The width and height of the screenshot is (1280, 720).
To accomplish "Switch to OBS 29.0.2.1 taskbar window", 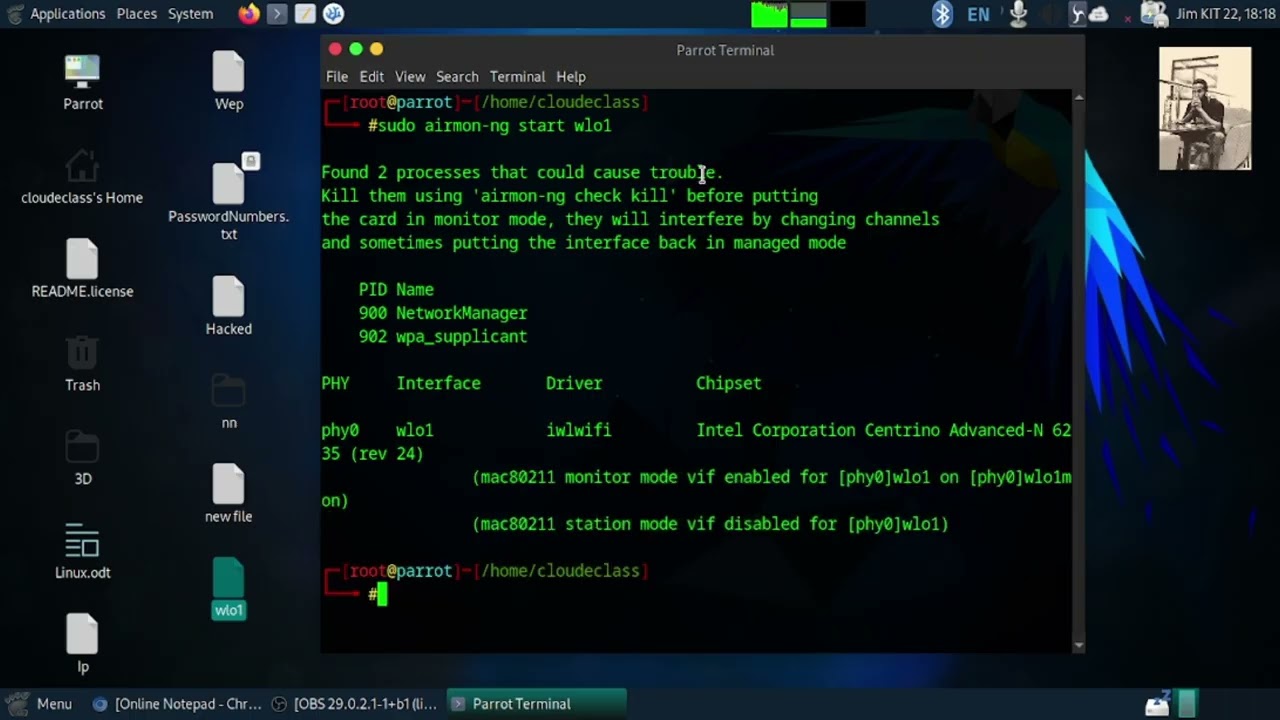I will pos(355,704).
